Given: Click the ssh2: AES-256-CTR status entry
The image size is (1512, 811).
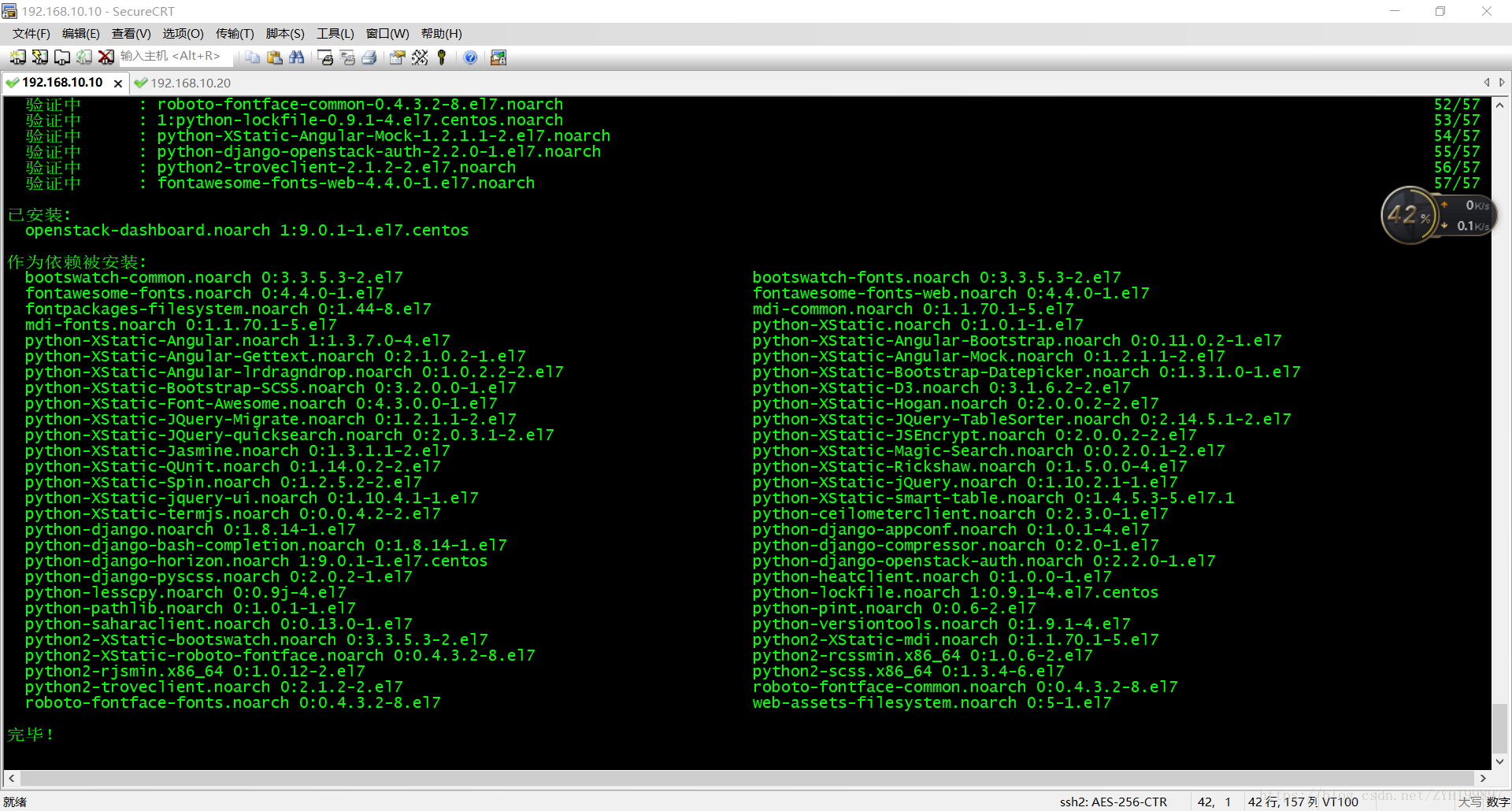Looking at the screenshot, I should pyautogui.click(x=1113, y=802).
